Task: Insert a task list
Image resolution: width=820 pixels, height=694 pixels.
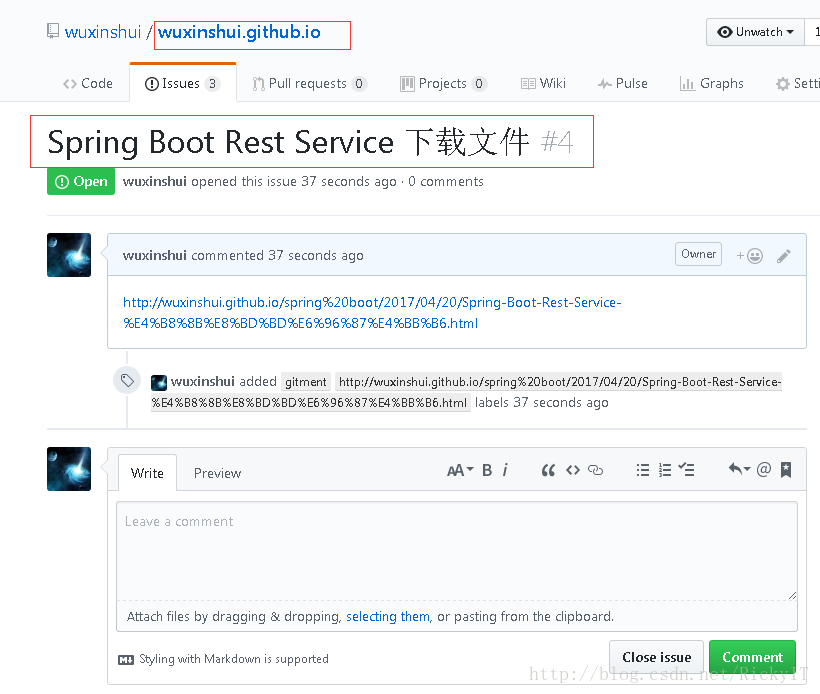Action: (x=687, y=469)
